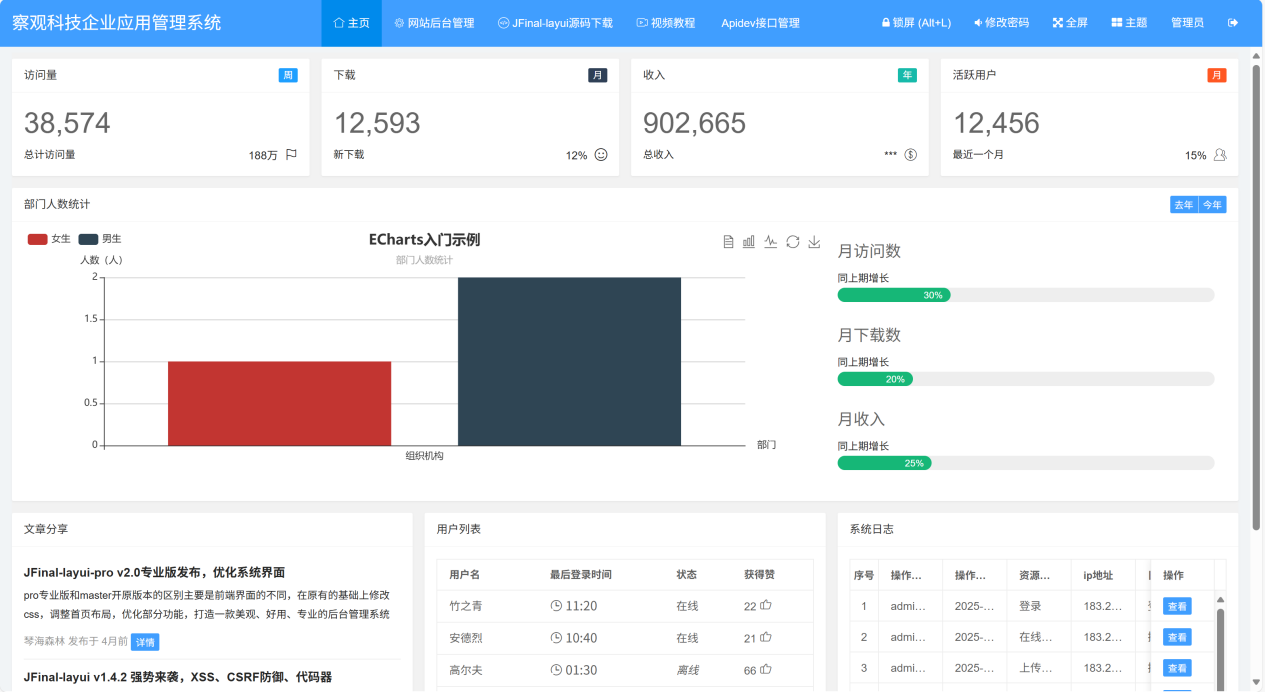Click 月 badge on 活跃用户 card
This screenshot has width=1265, height=692.
1217,75
